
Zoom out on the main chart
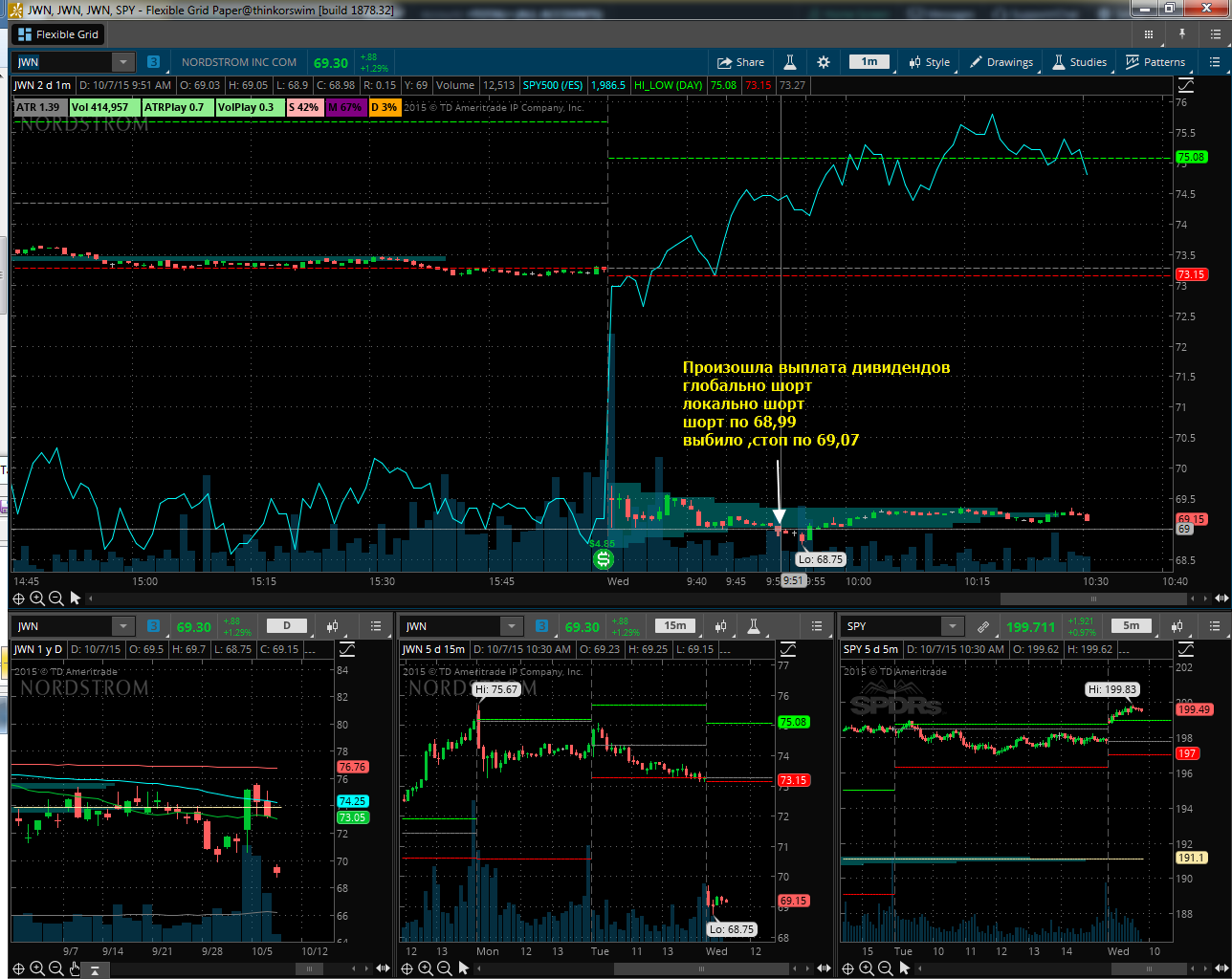pos(55,598)
